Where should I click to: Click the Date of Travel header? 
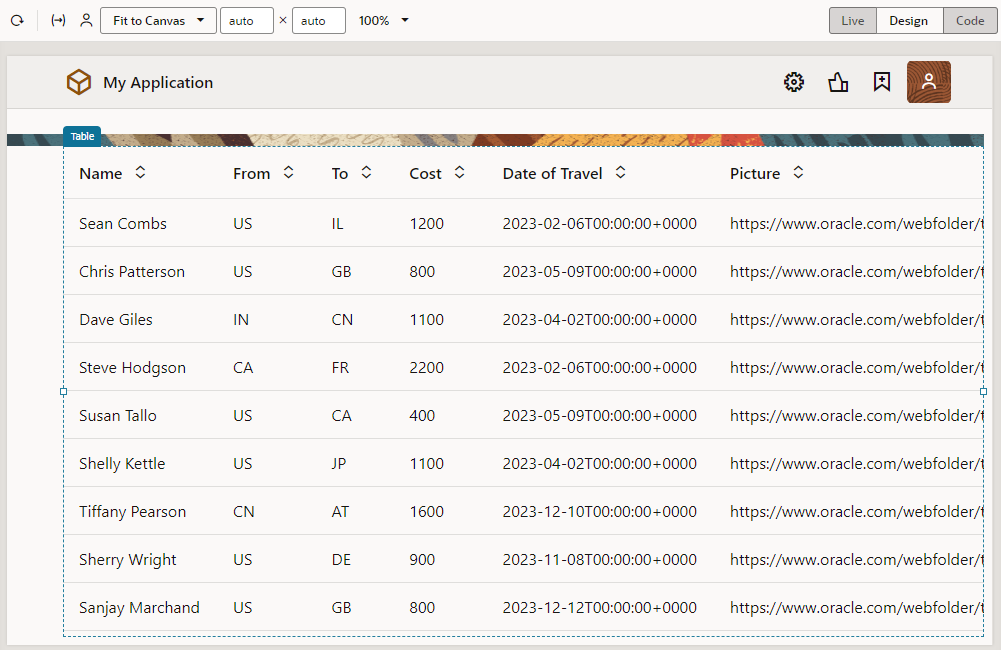pyautogui.click(x=553, y=174)
